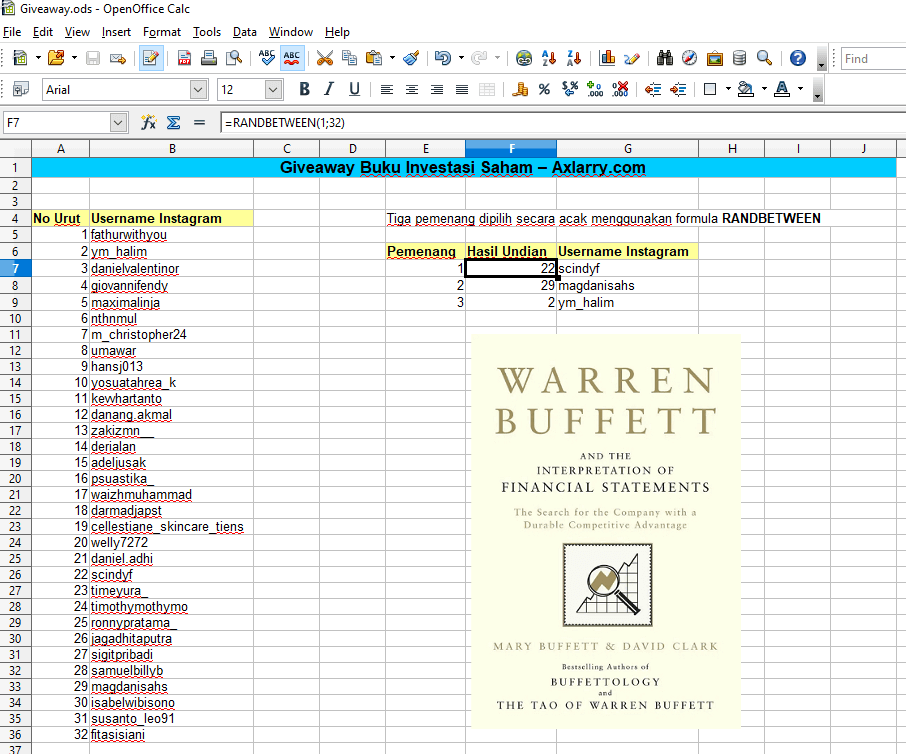906x754 pixels.
Task: Activate the Format Paintbrush
Action: pos(411,58)
